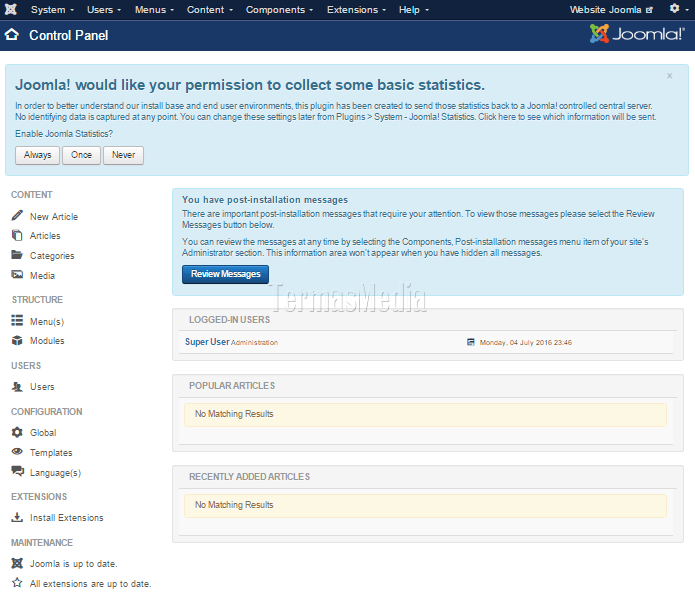This screenshot has width=695, height=594.
Task: Click the LOGGED-IN USERS panel heading
Action: tap(230, 320)
